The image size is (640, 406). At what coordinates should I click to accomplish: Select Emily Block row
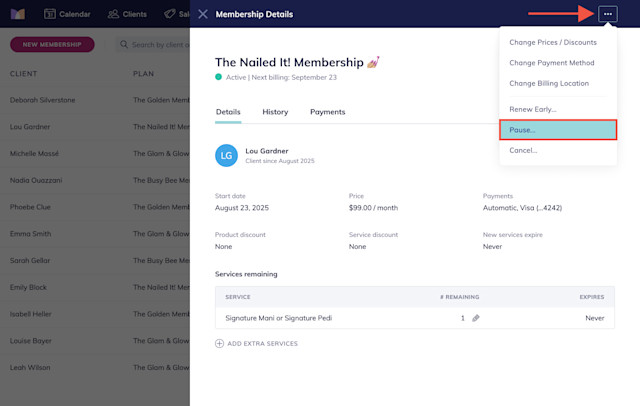click(95, 287)
